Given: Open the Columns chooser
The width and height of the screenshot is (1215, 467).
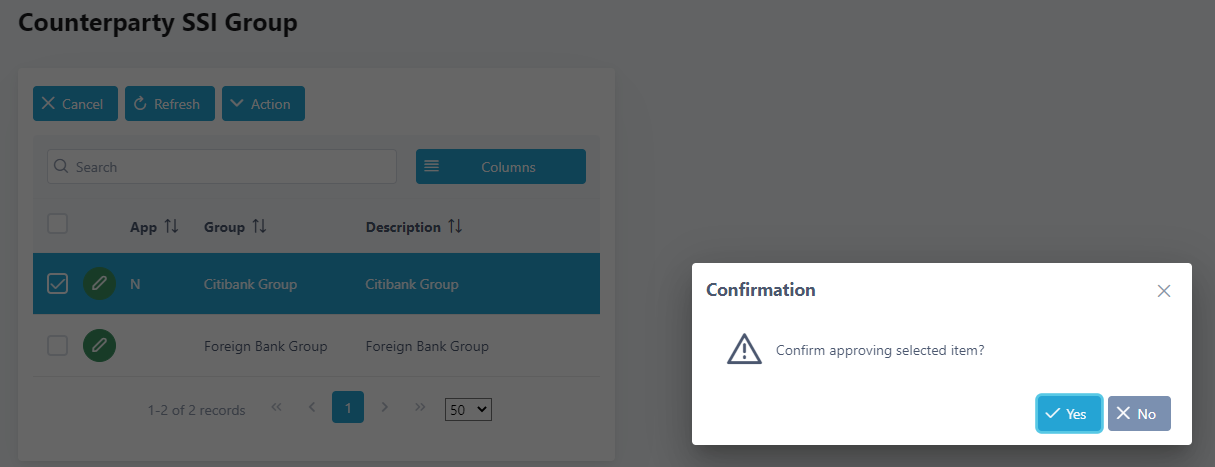Looking at the screenshot, I should (501, 167).
